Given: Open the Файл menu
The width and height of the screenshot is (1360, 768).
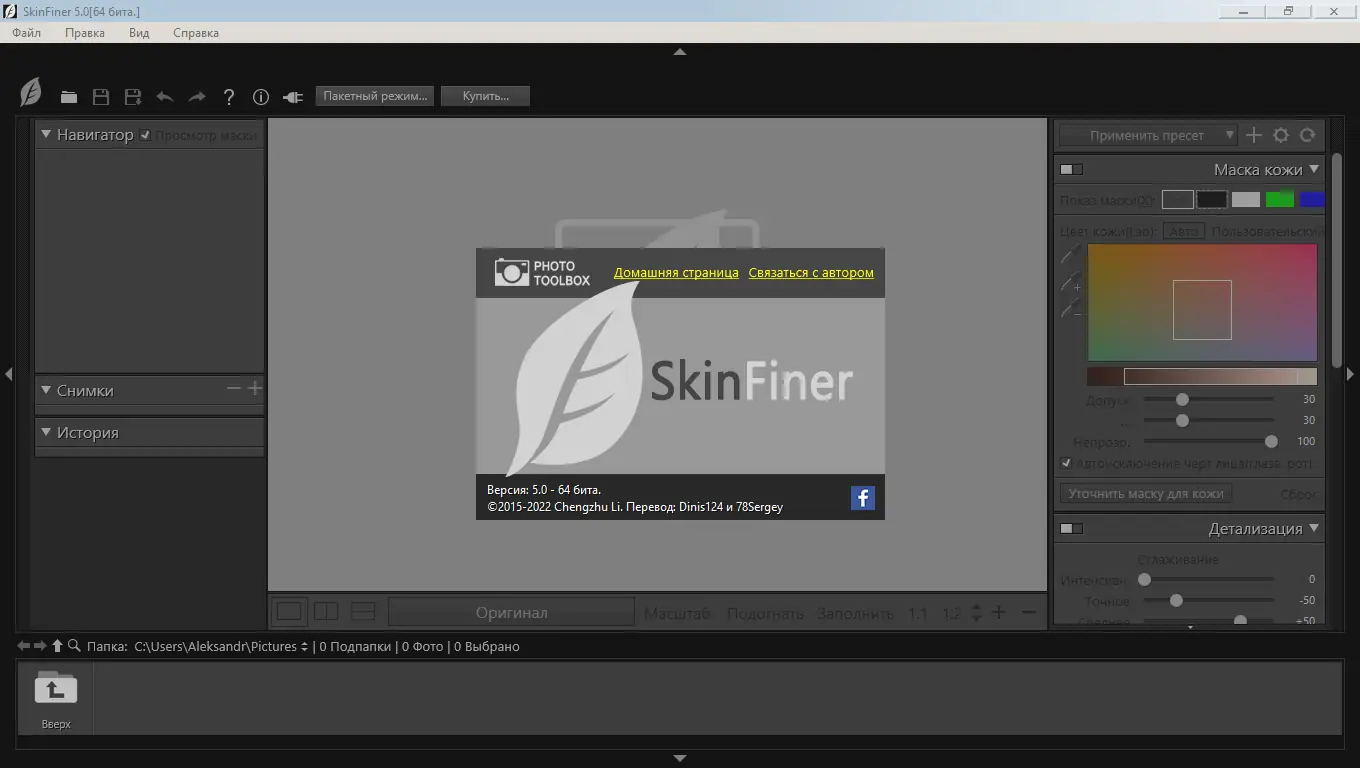Looking at the screenshot, I should [x=27, y=33].
